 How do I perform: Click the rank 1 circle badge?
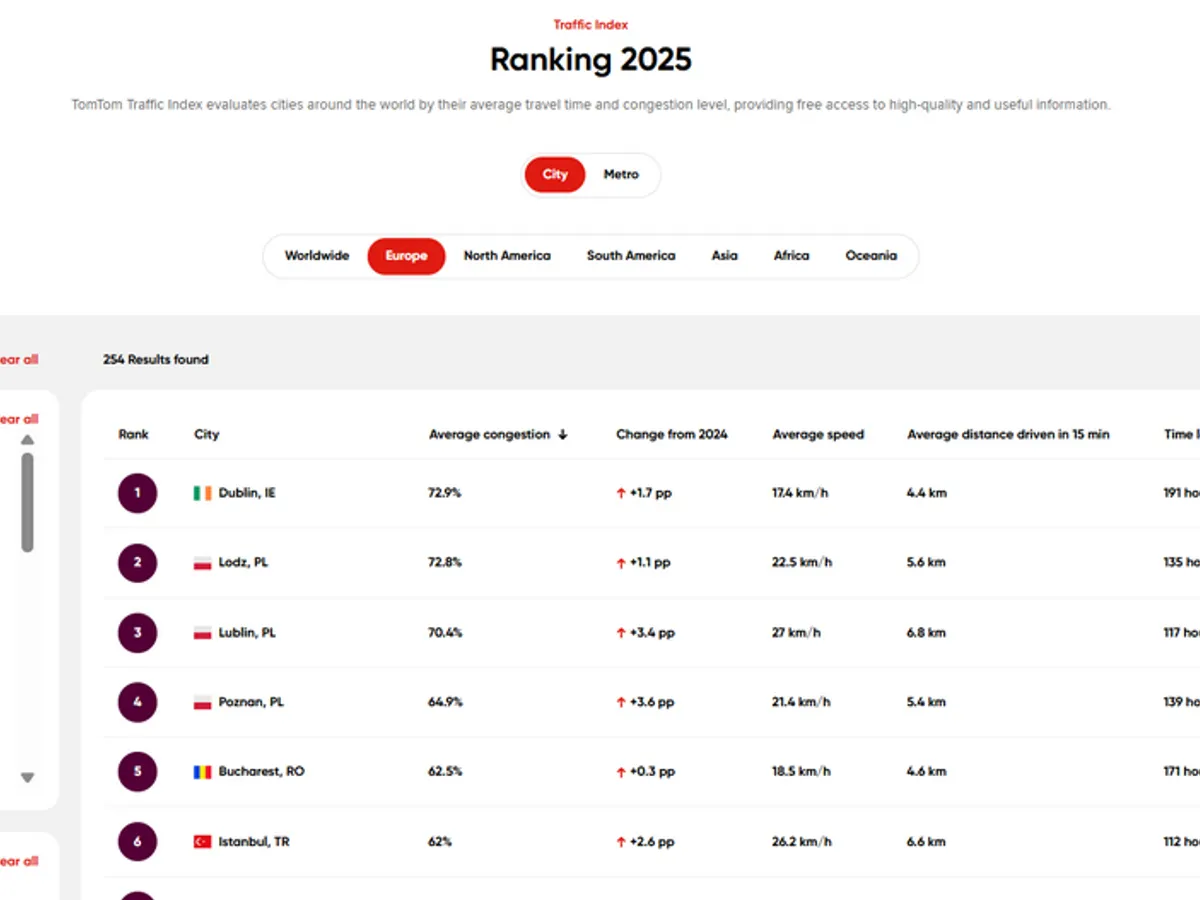click(x=137, y=493)
